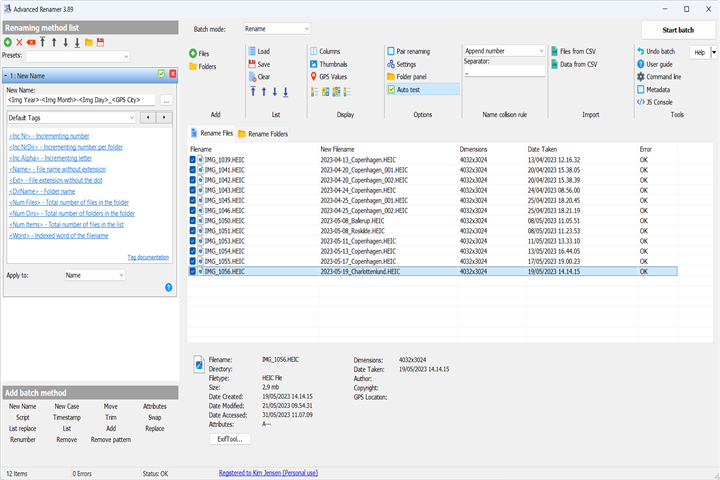Open Apply to Name dropdown

(95, 275)
